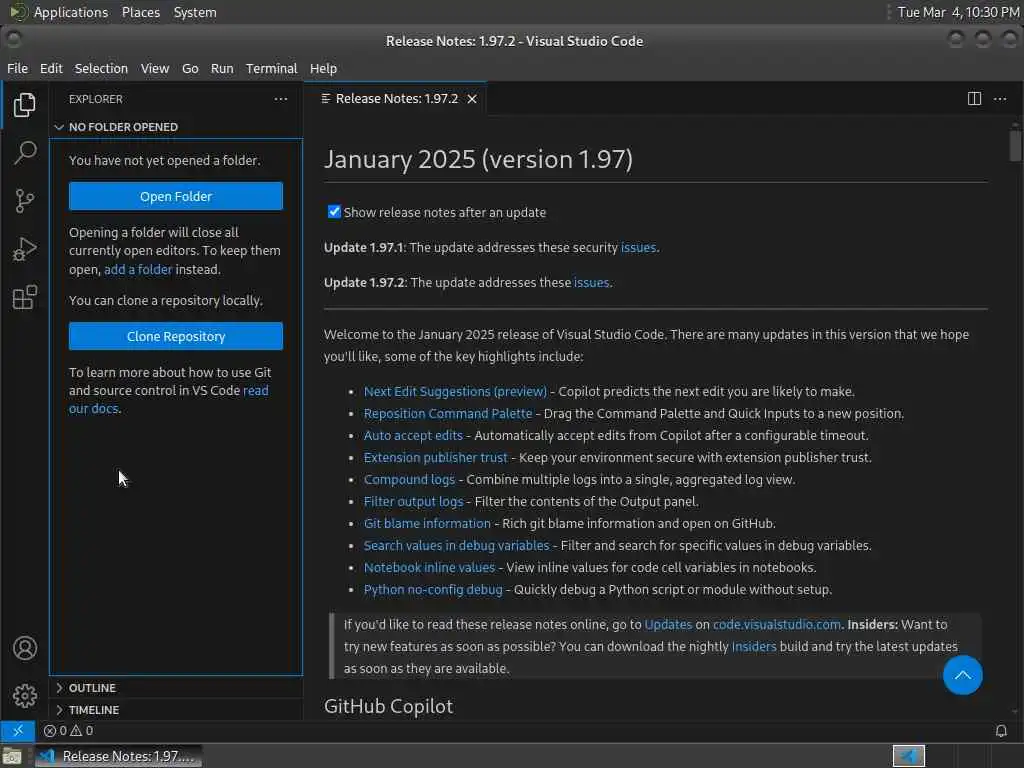Open the Next Edit Suggestions (preview) link
Image resolution: width=1024 pixels, height=768 pixels.
pyautogui.click(x=455, y=391)
